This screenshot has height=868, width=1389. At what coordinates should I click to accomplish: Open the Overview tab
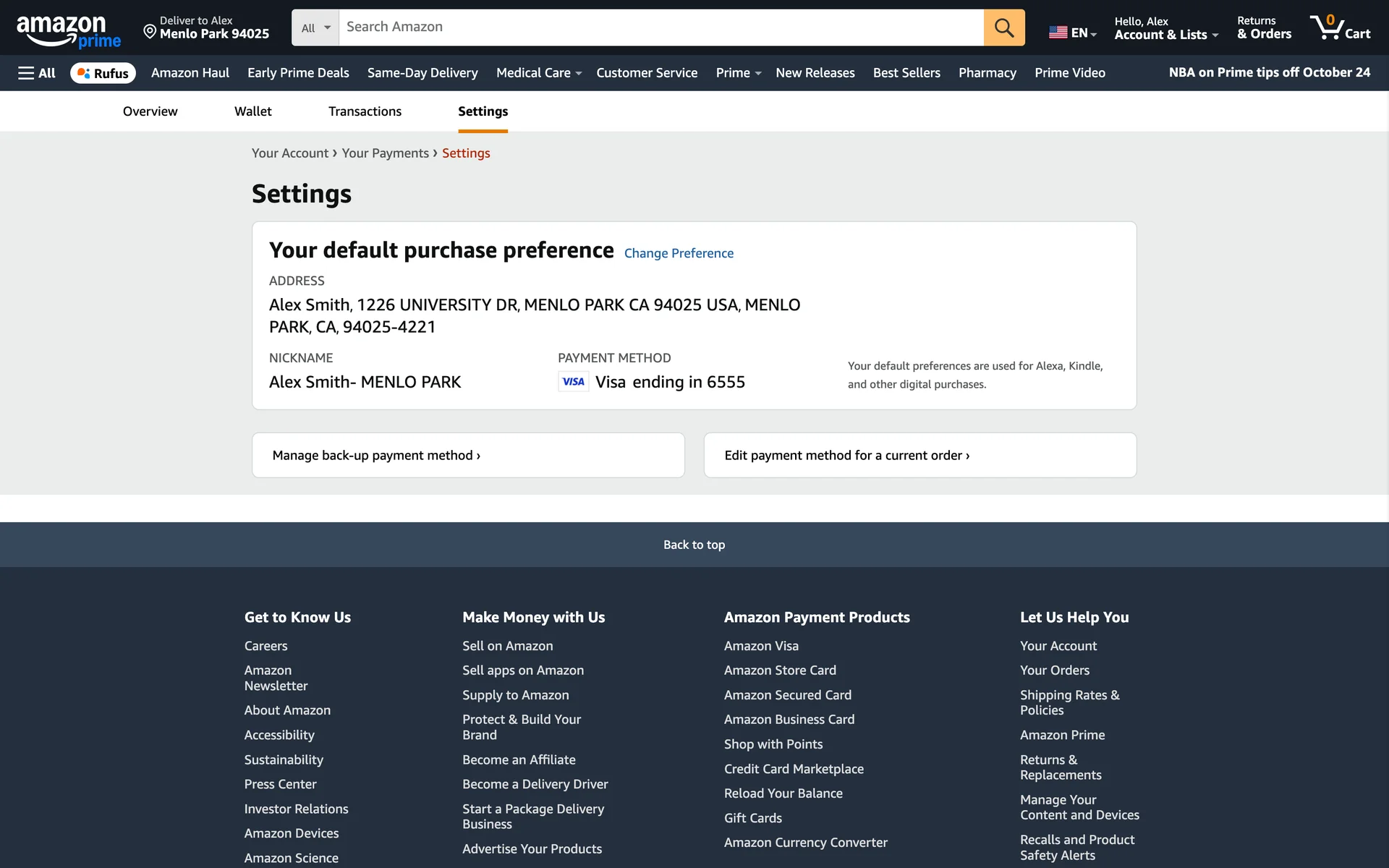pos(150,111)
